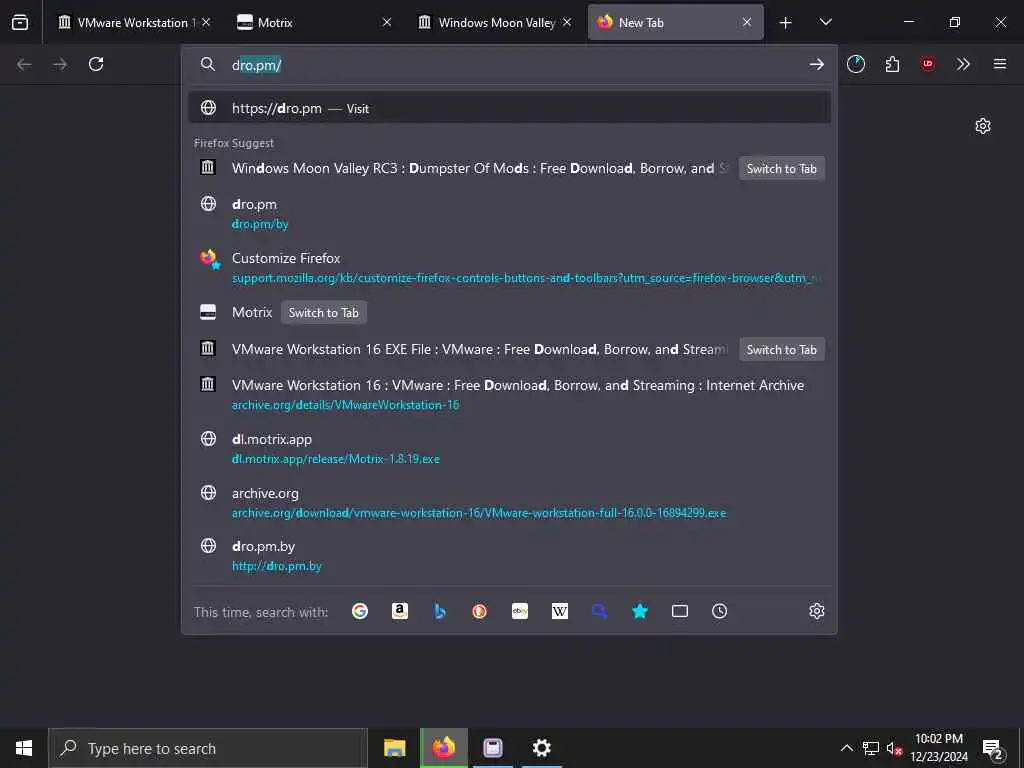Click the blue magnifier search engine icon
Viewport: 1024px width, 768px height.
click(600, 611)
